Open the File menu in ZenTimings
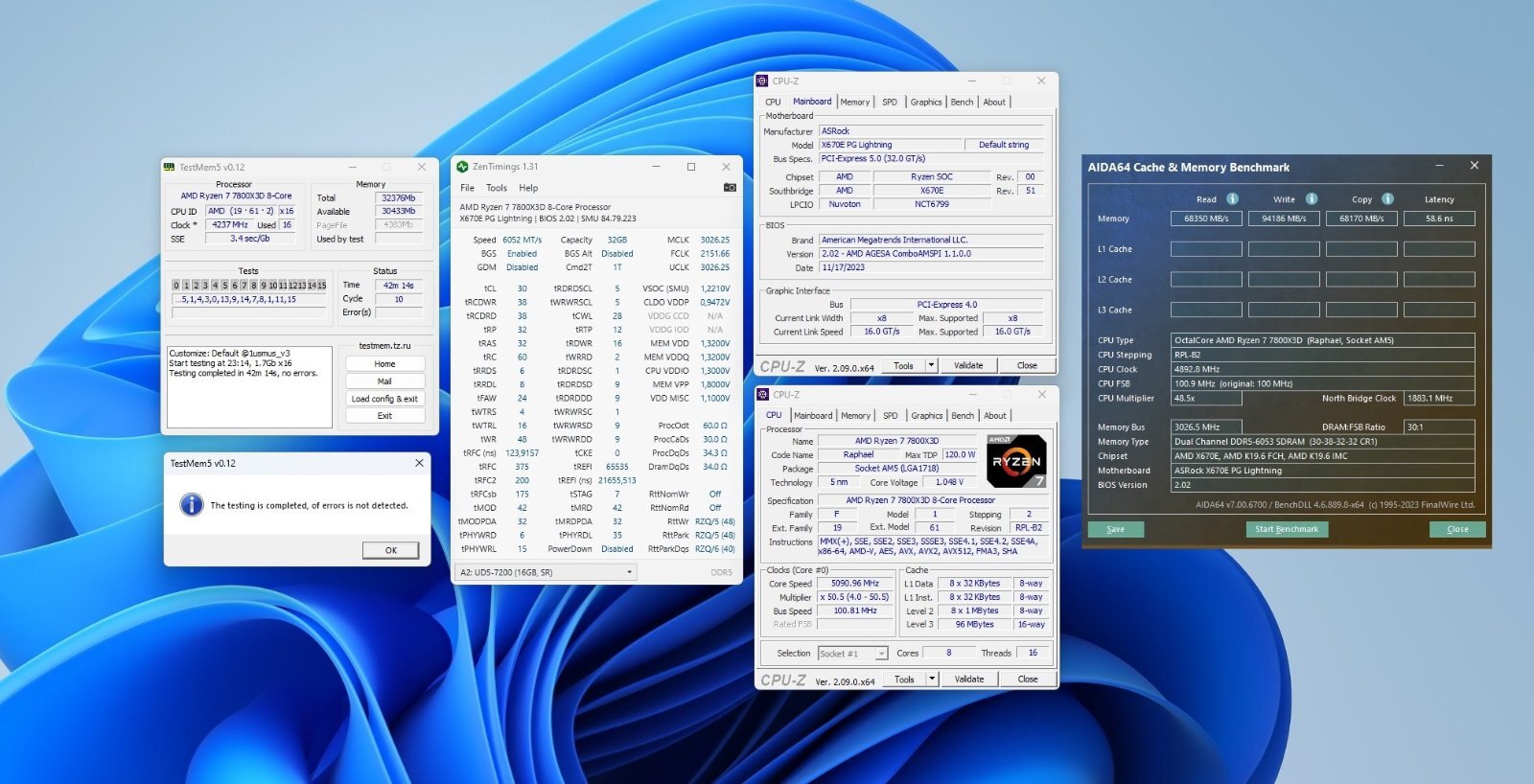The image size is (1534, 784). pos(467,188)
